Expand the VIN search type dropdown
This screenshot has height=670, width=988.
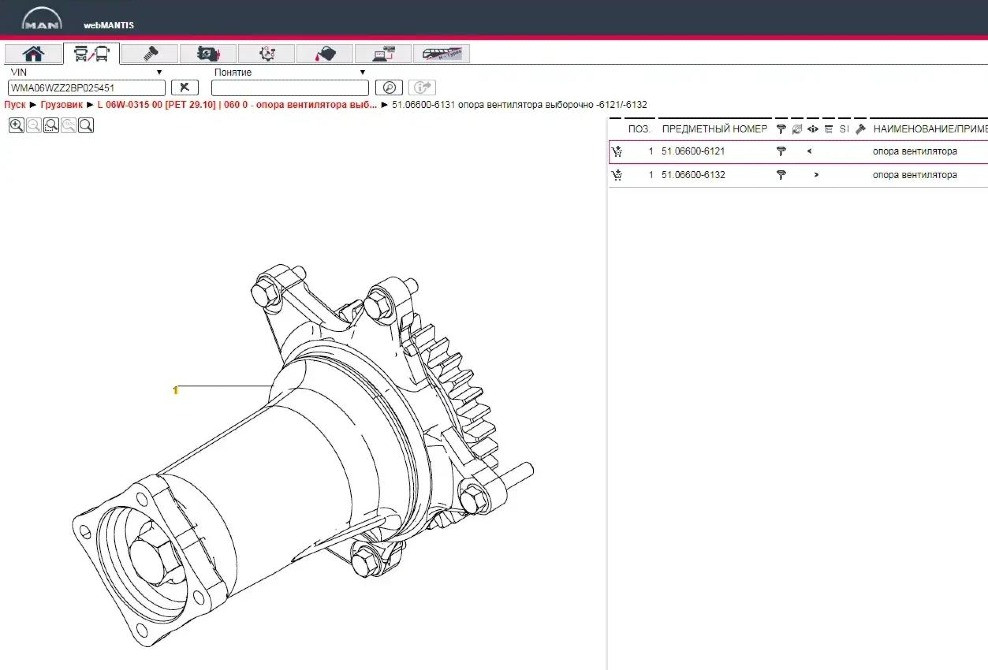159,72
